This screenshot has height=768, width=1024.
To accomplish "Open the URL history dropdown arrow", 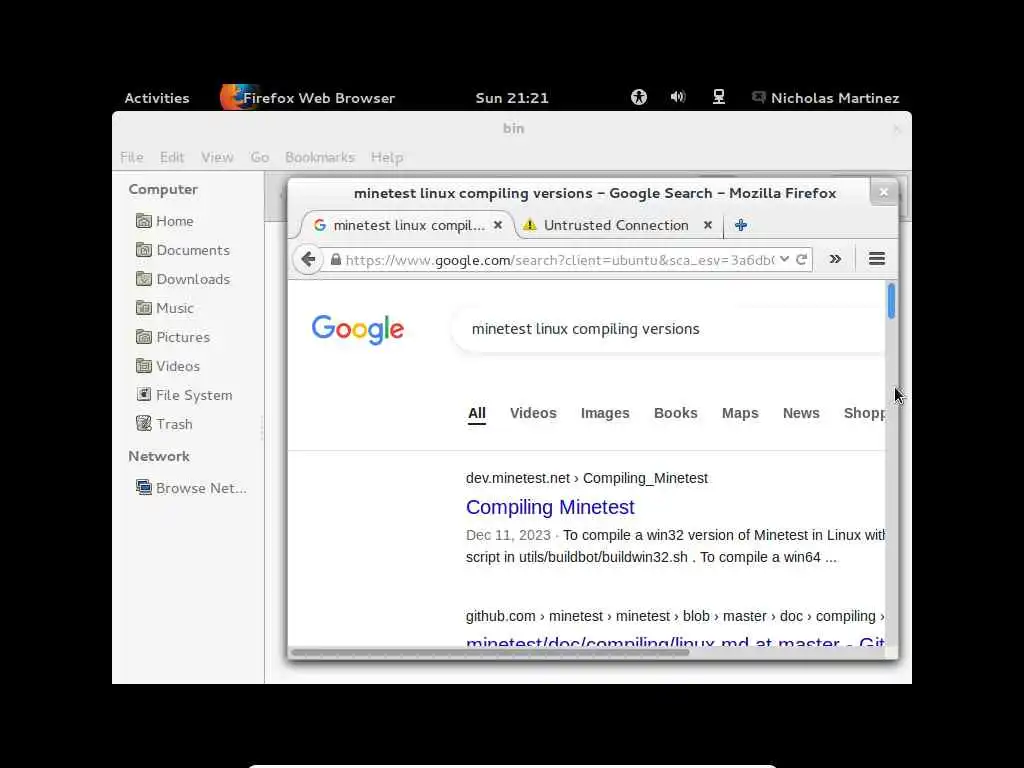I will click(784, 259).
